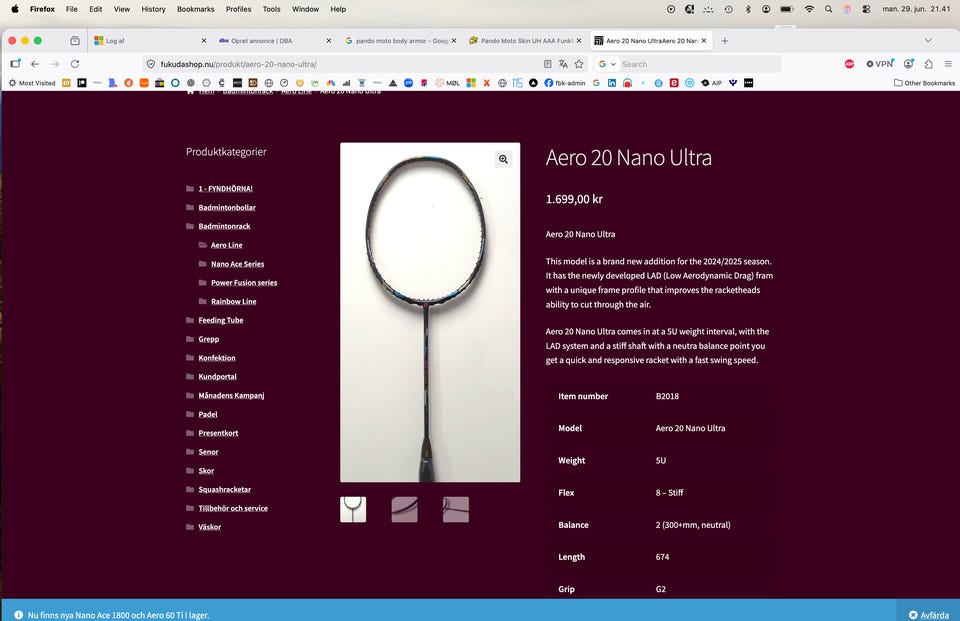Dismiss the notice with Avfärda
This screenshot has width=960, height=621.
click(929, 615)
